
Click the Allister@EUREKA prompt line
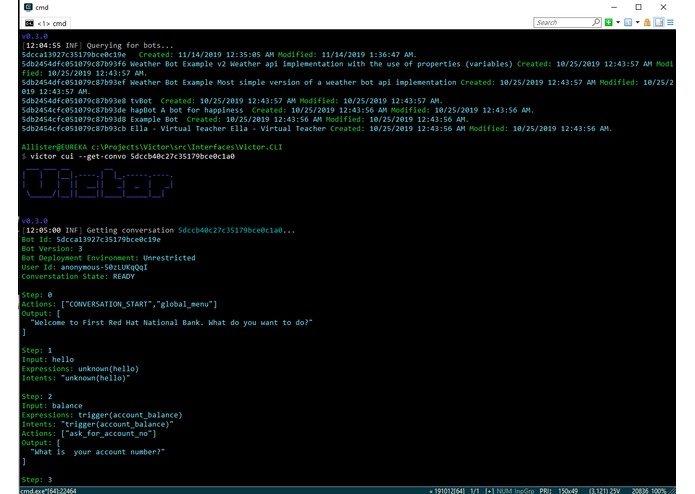152,147
